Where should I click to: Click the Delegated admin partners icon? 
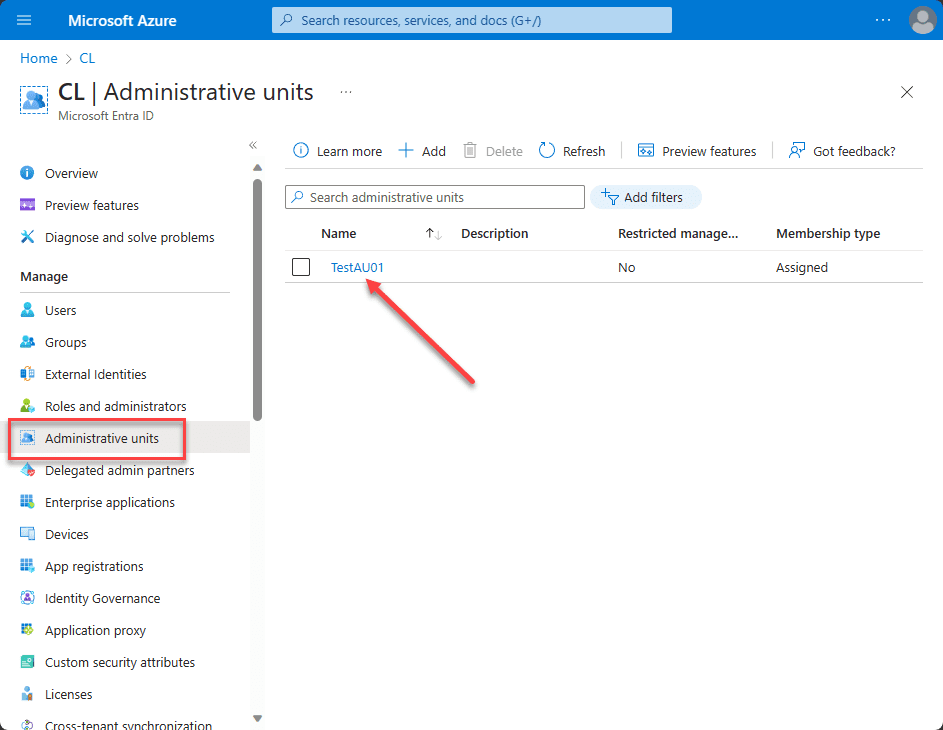(27, 470)
